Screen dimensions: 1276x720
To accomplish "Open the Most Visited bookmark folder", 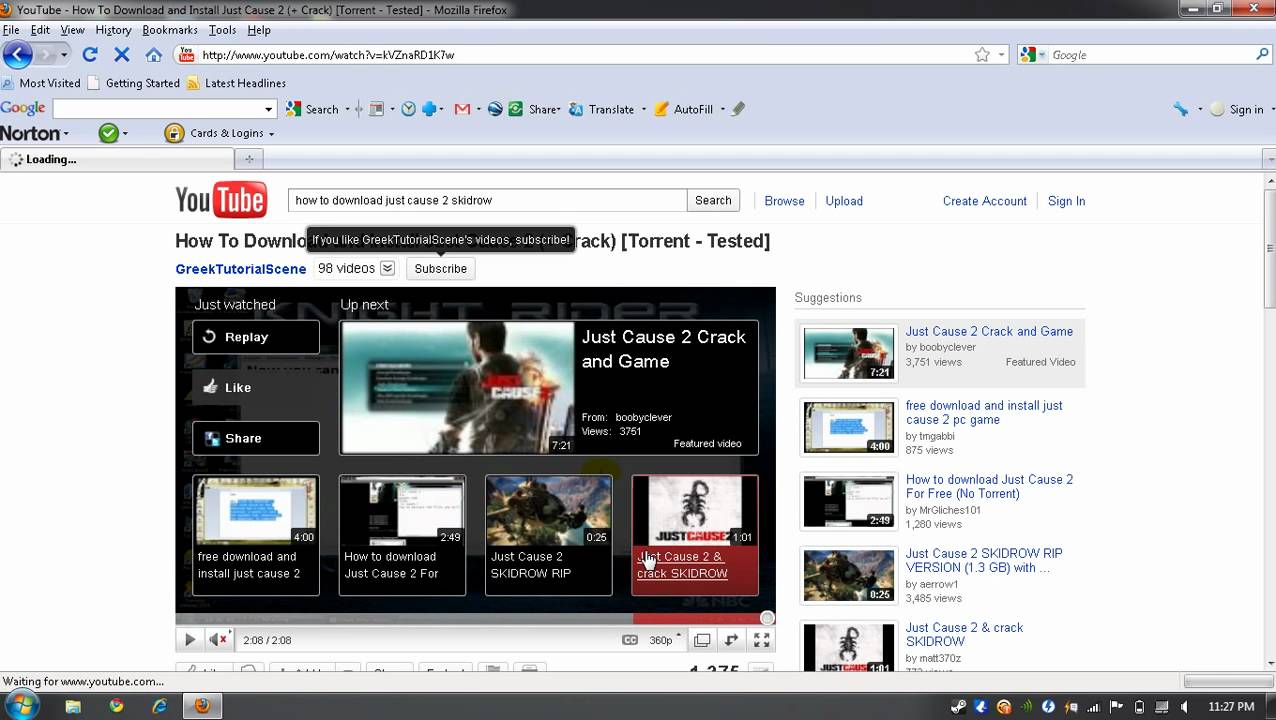I will tap(41, 83).
